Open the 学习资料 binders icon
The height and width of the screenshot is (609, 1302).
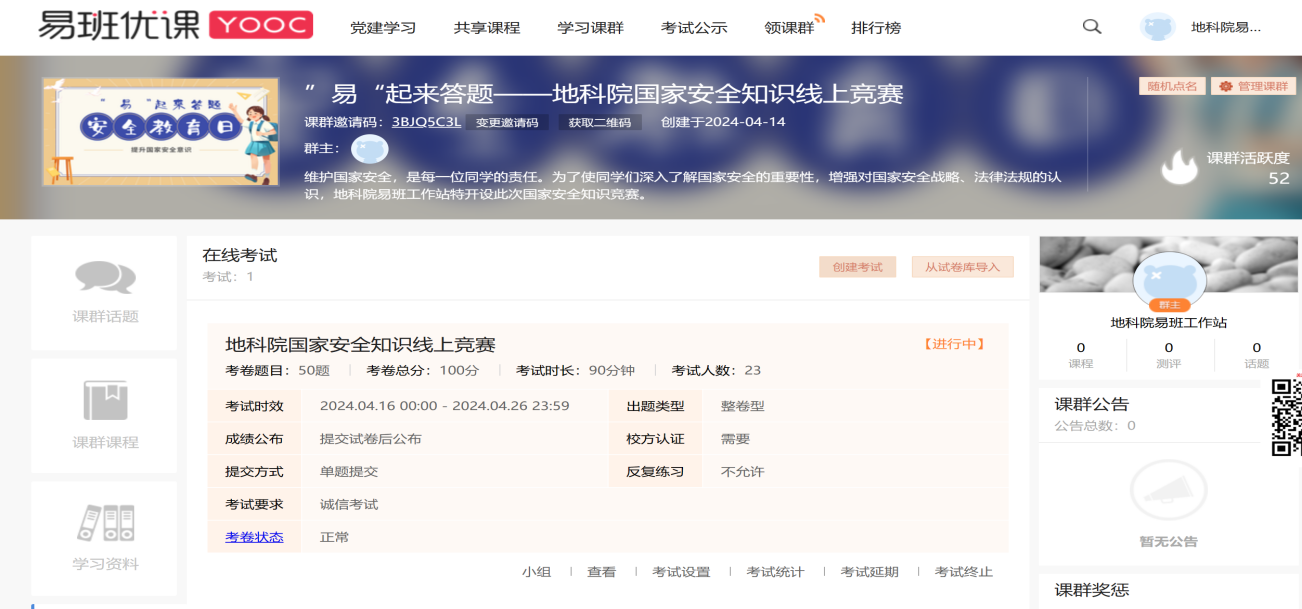tap(105, 524)
